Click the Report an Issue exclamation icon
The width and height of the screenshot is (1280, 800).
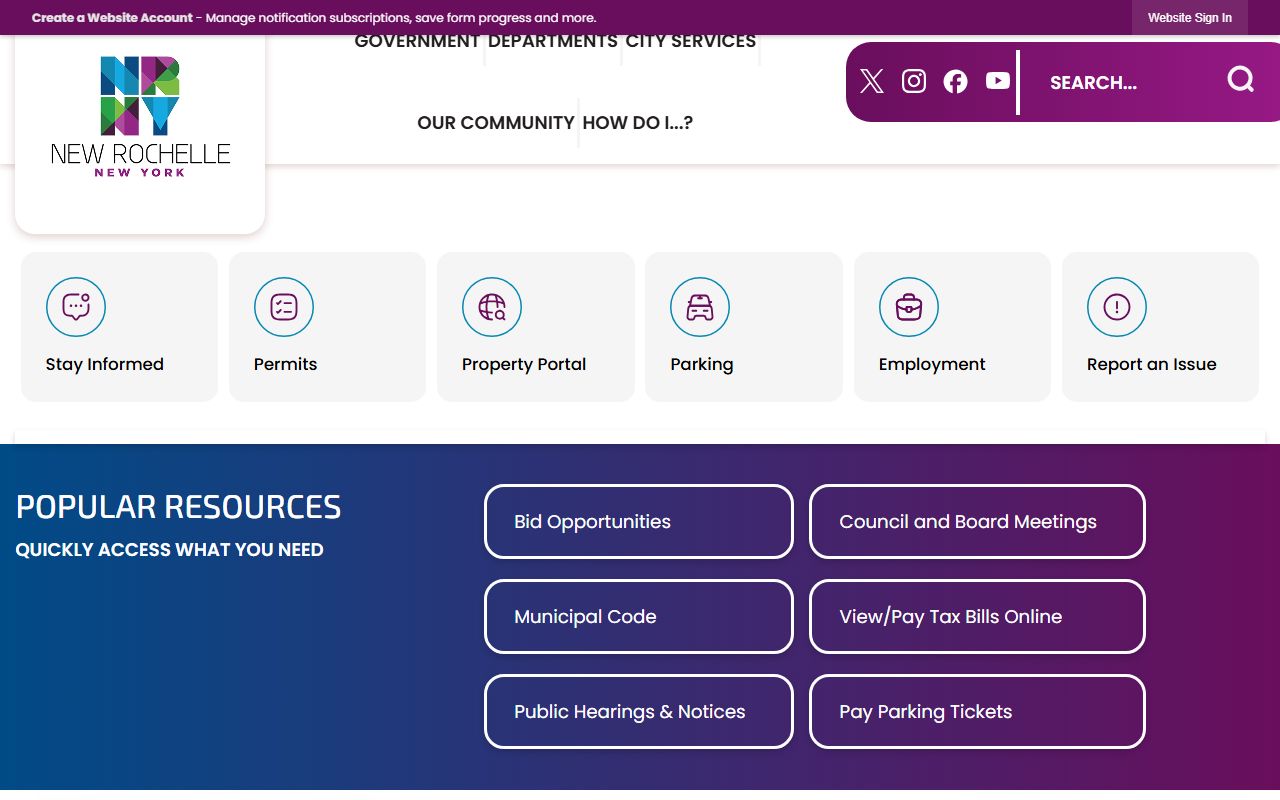pyautogui.click(x=1117, y=307)
